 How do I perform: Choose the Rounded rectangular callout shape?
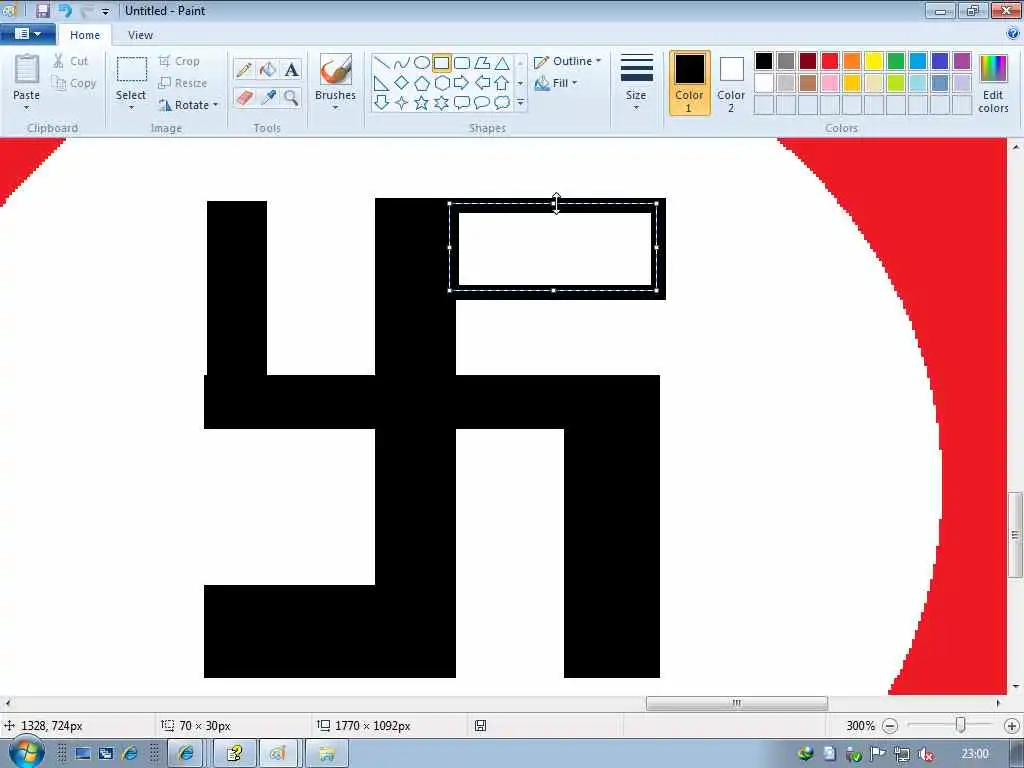tap(462, 103)
